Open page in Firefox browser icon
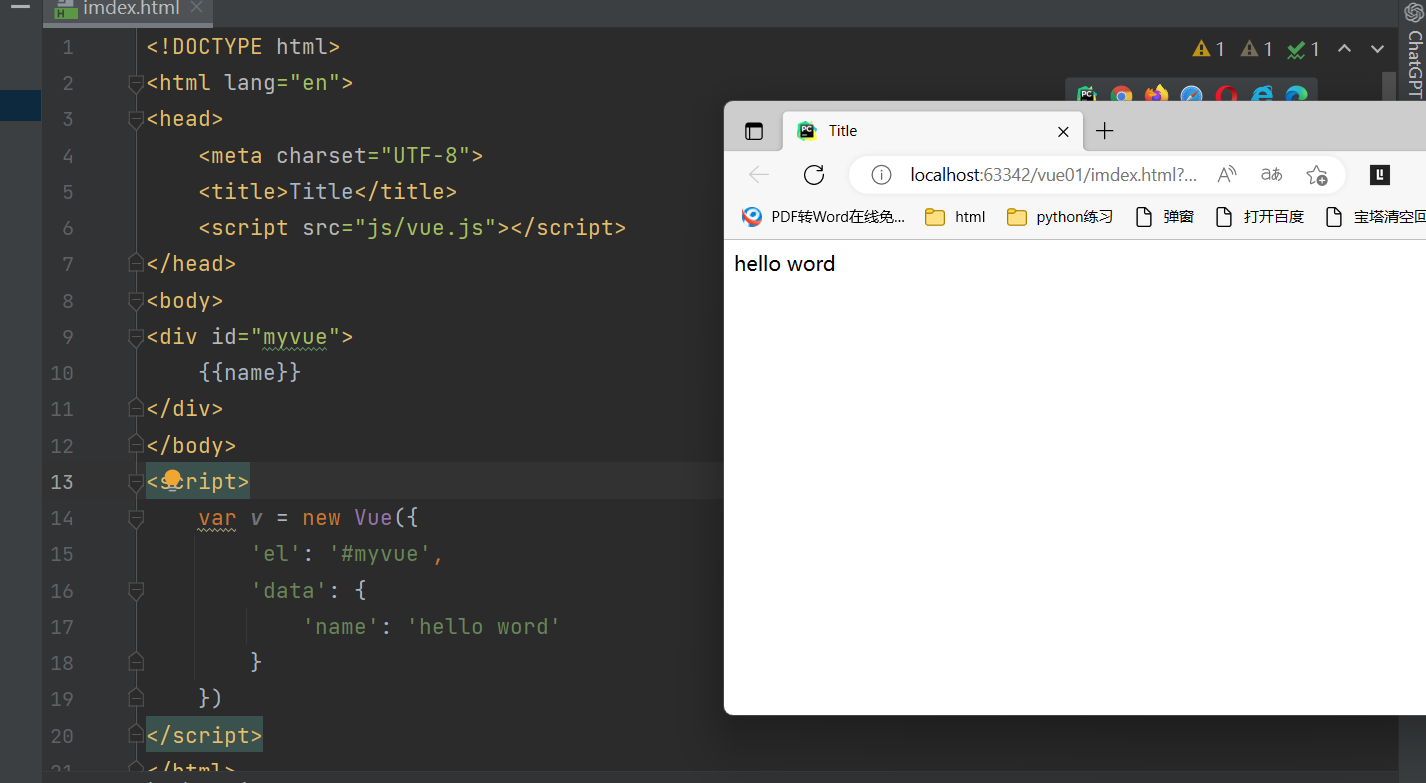The height and width of the screenshot is (783, 1426). pos(1156,95)
